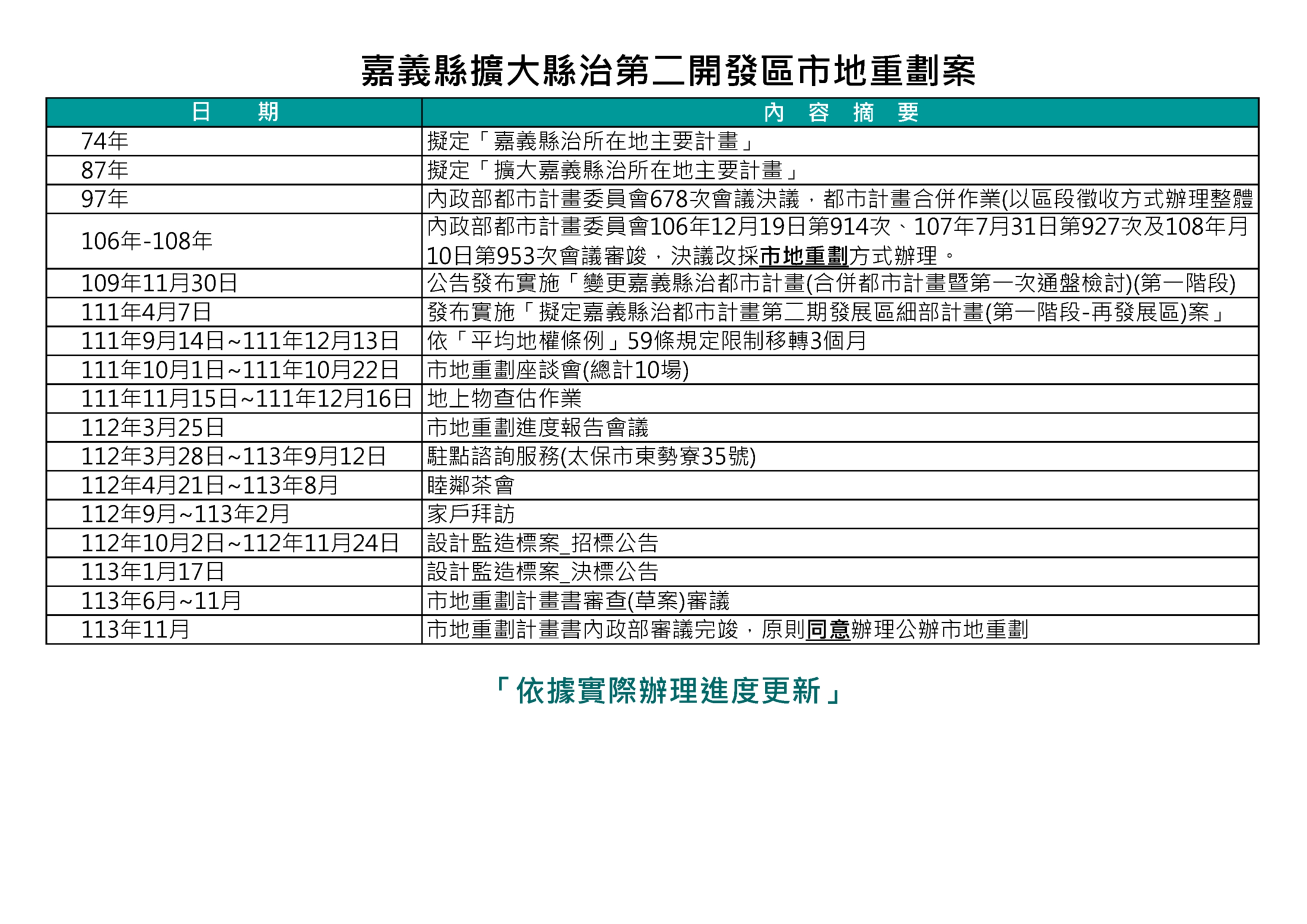
Task: Click the 日期 column header
Action: [x=234, y=112]
